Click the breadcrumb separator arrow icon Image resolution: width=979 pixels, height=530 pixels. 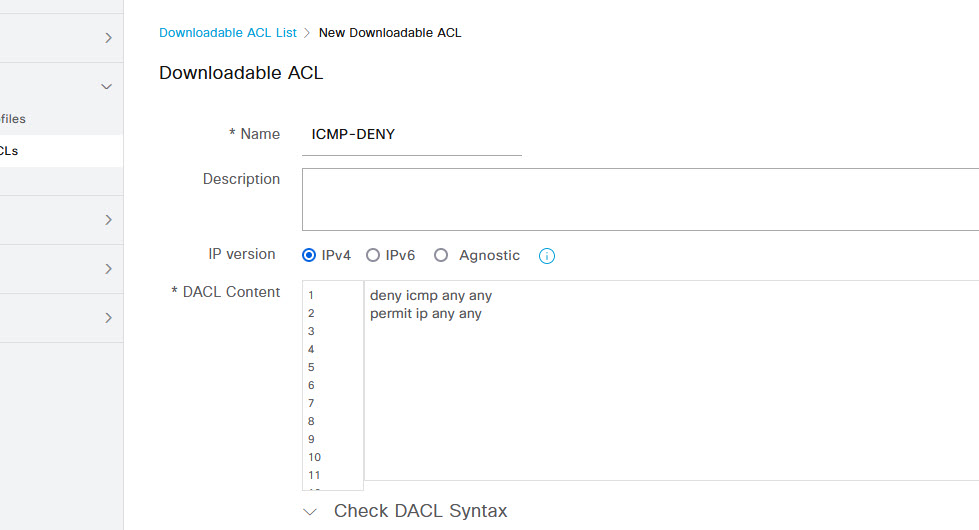coord(307,33)
